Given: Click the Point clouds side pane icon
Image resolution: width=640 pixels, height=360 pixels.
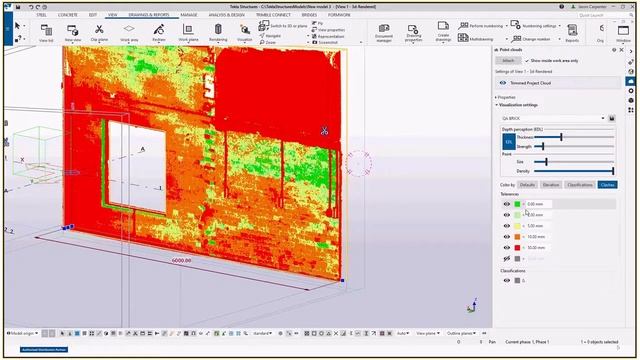Looking at the screenshot, I should pyautogui.click(x=631, y=81).
